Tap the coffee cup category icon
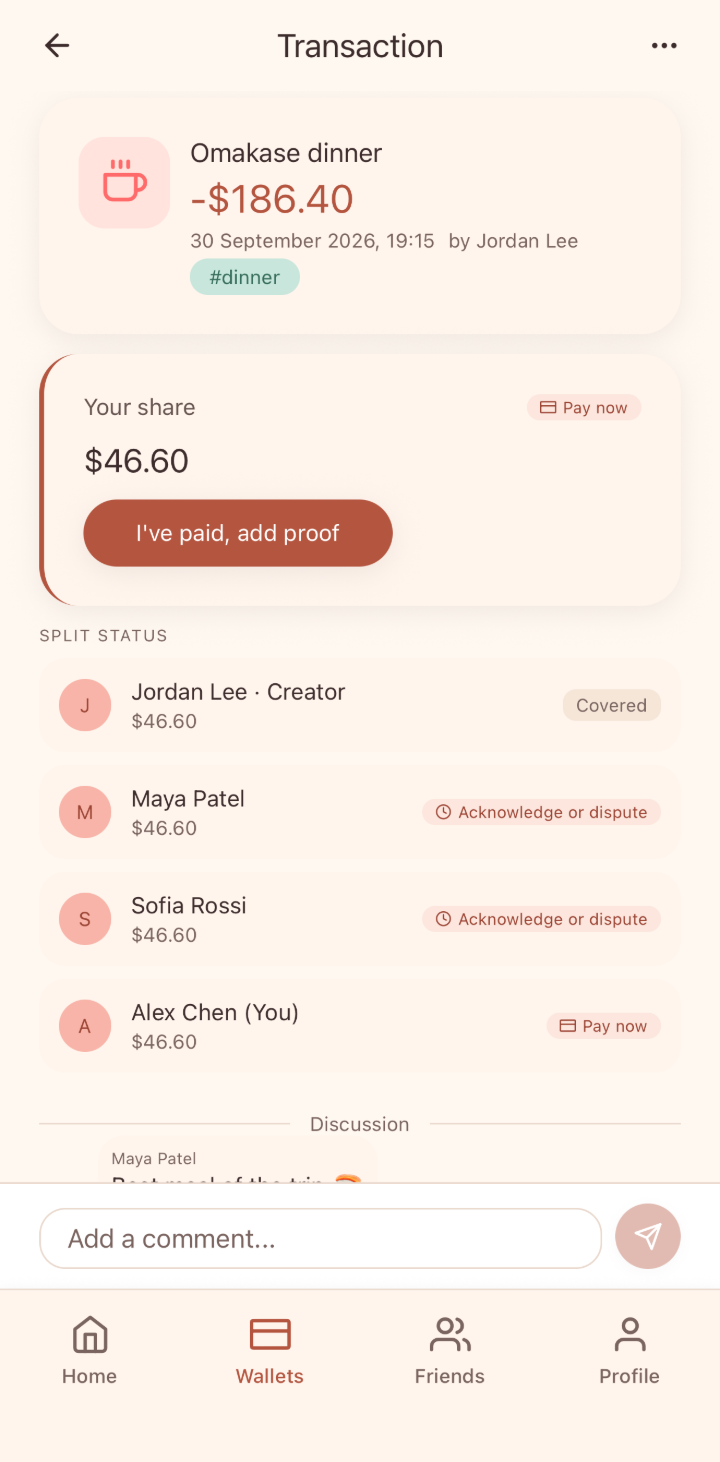720x1462 pixels. coord(125,182)
